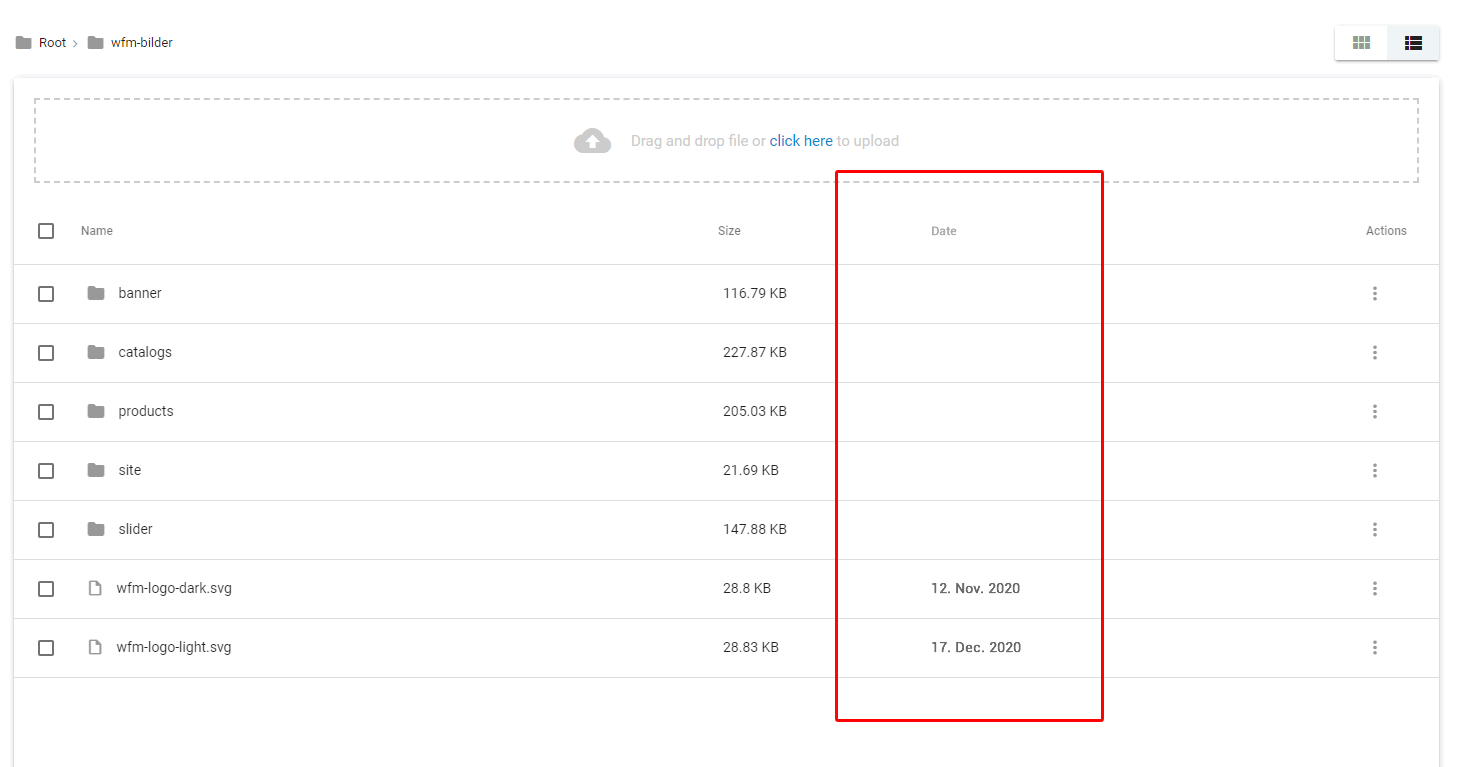This screenshot has width=1457, height=767.
Task: Select wfm-bilder in the breadcrumb
Action: click(x=142, y=43)
